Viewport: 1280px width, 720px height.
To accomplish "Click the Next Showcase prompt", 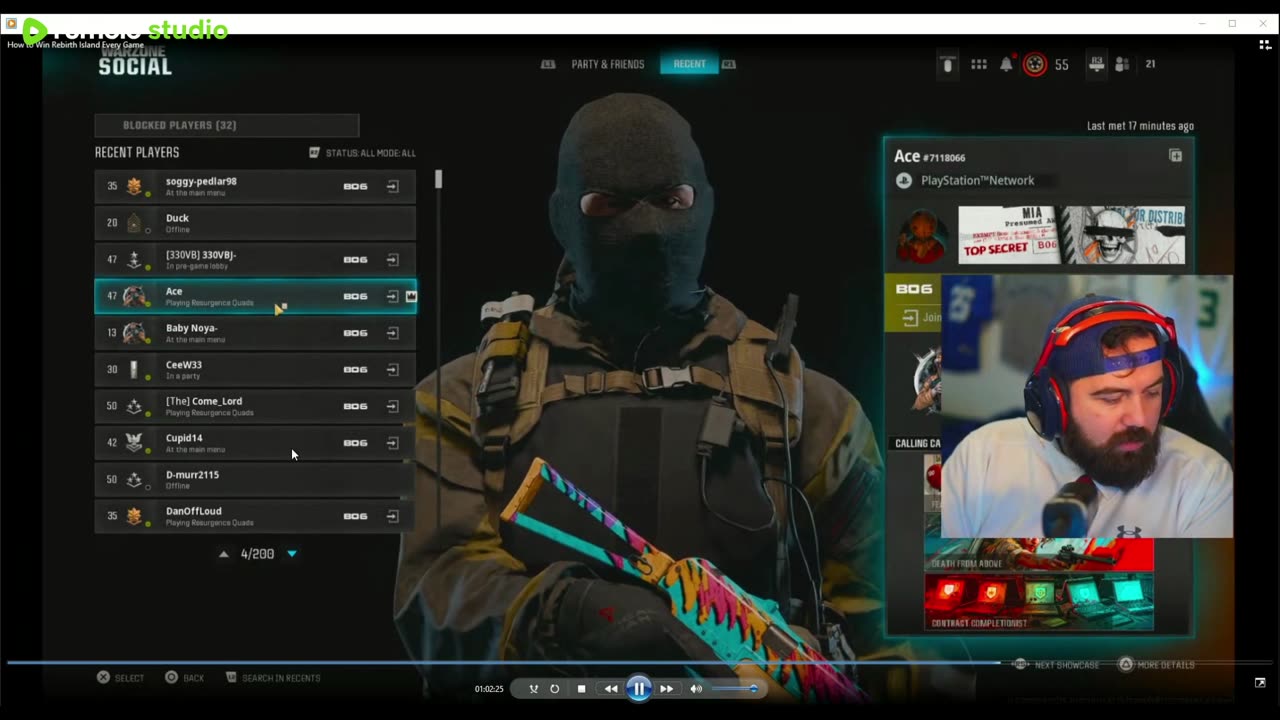I will point(1057,665).
